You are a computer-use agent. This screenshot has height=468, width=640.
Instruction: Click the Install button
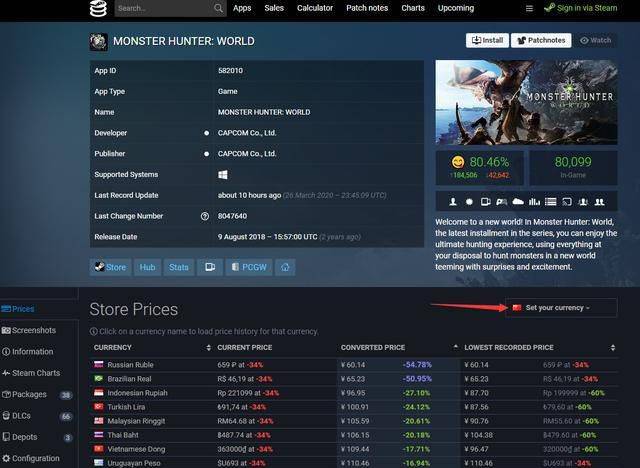point(487,40)
